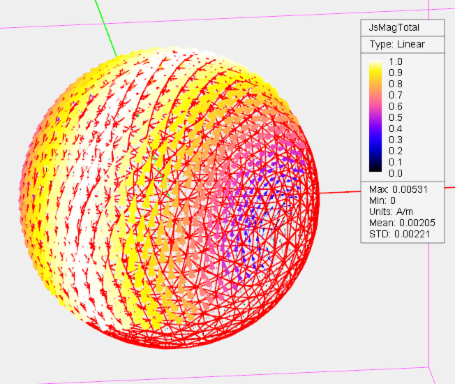455x384 pixels.
Task: Click the JsMagTotal legend title
Action: pyautogui.click(x=394, y=28)
